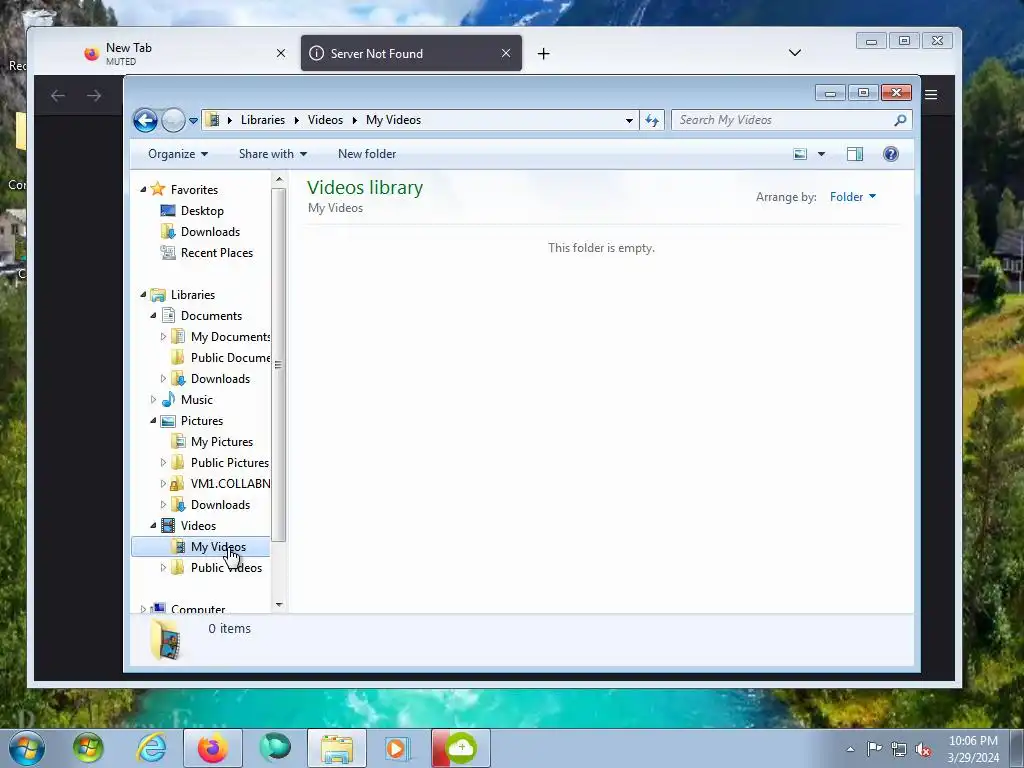Viewport: 1024px width, 768px height.
Task: Select Desktop under Favorites
Action: pyautogui.click(x=202, y=211)
